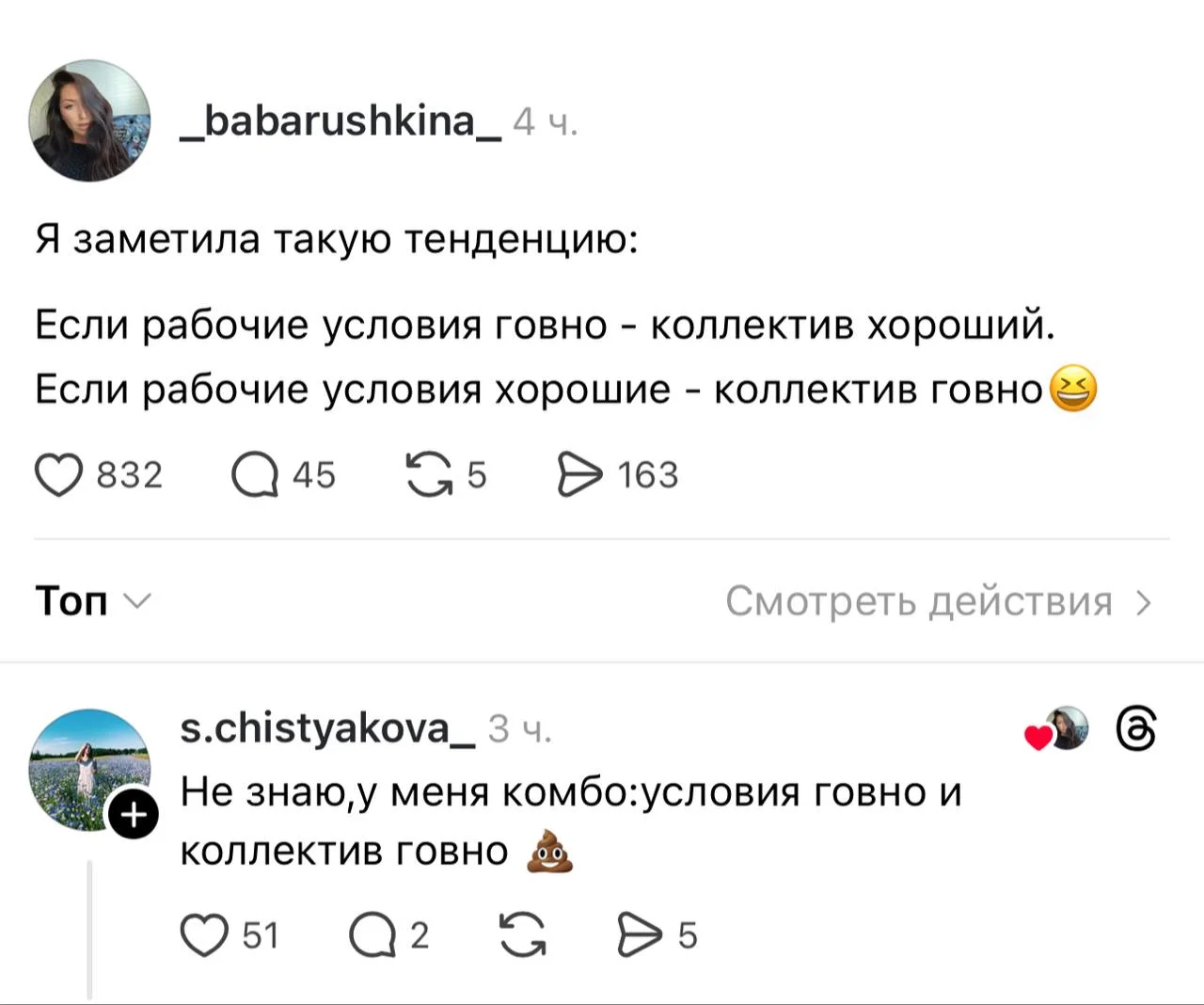Share the main post via send icon

tap(580, 475)
